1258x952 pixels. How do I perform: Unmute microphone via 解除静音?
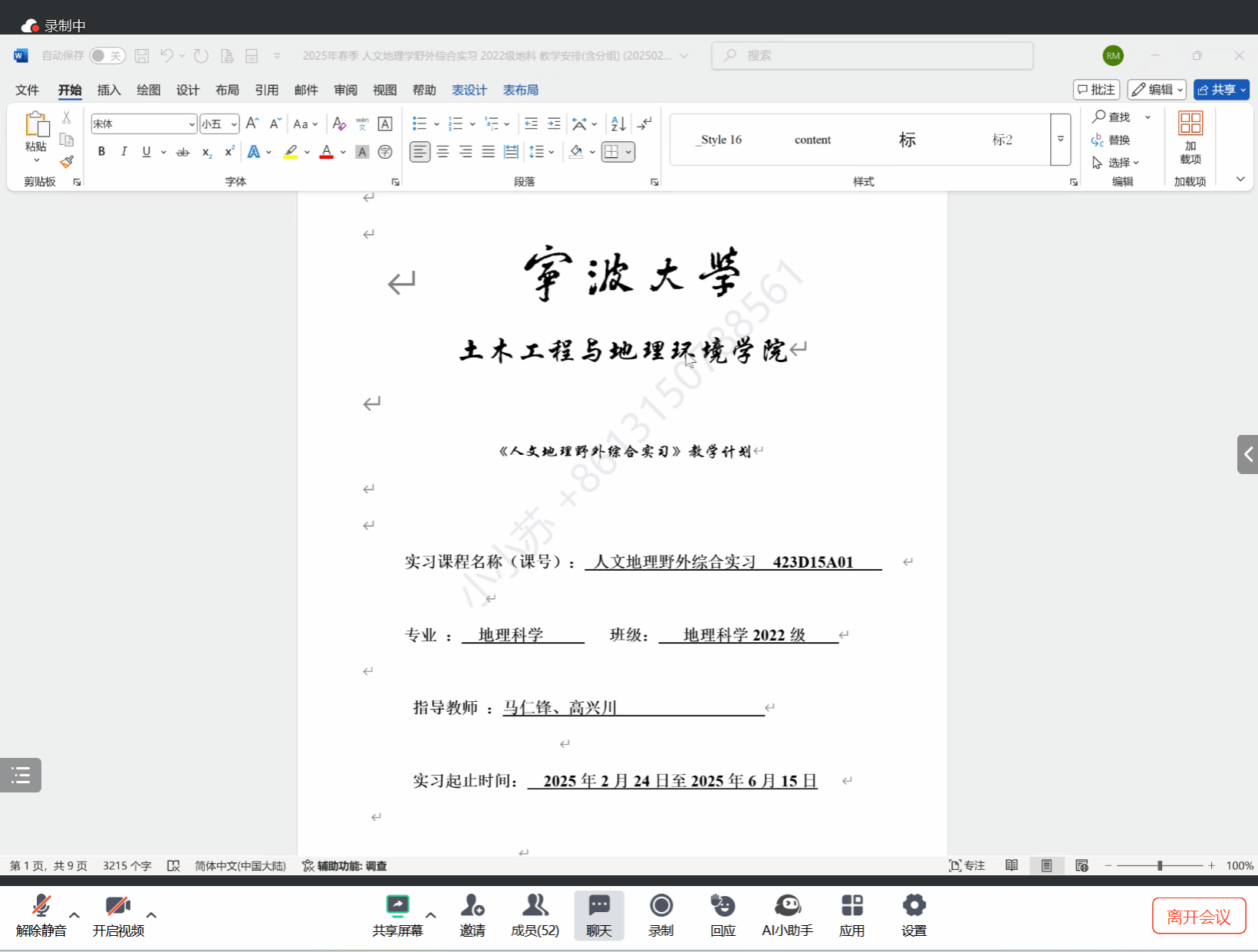click(x=41, y=915)
